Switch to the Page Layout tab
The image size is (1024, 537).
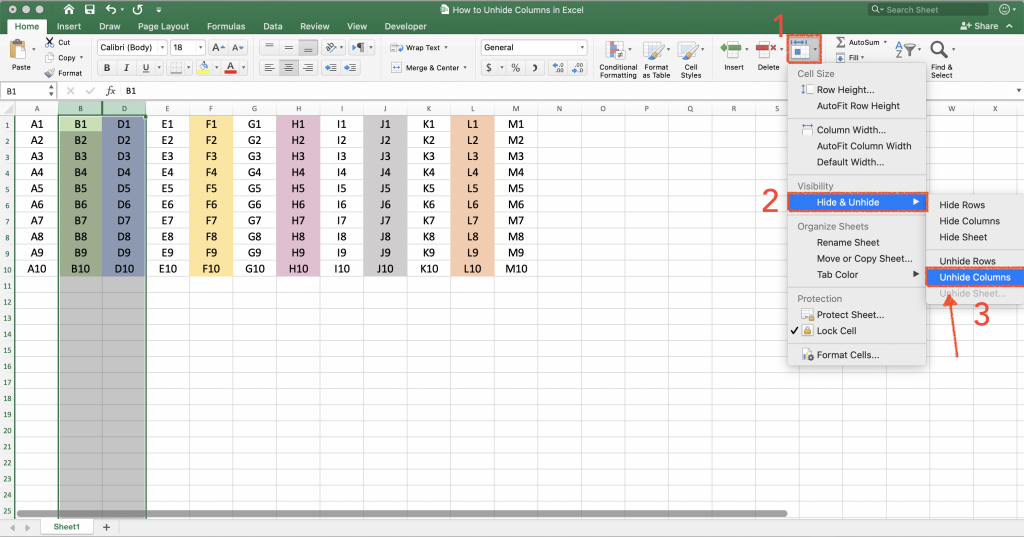coord(163,27)
